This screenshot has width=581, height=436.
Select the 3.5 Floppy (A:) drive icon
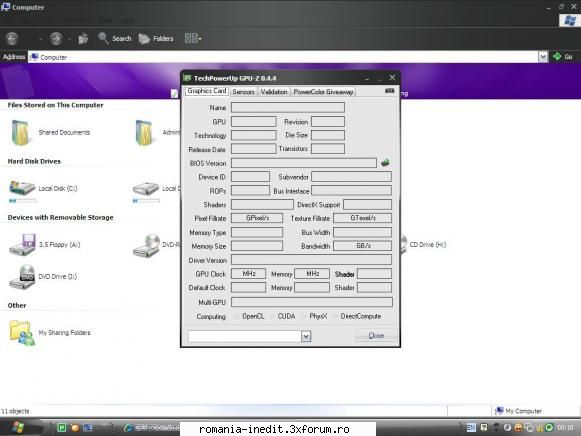pos(22,244)
